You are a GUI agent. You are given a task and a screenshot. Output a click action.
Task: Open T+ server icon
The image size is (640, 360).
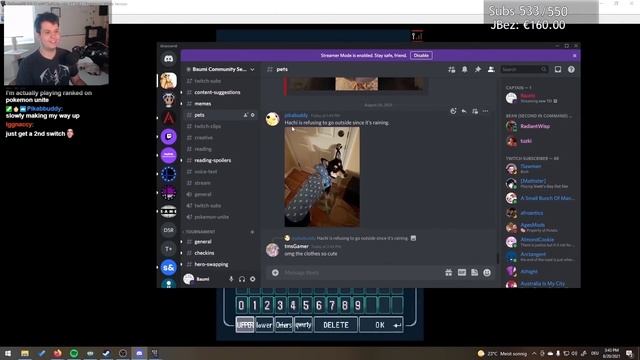(168, 249)
